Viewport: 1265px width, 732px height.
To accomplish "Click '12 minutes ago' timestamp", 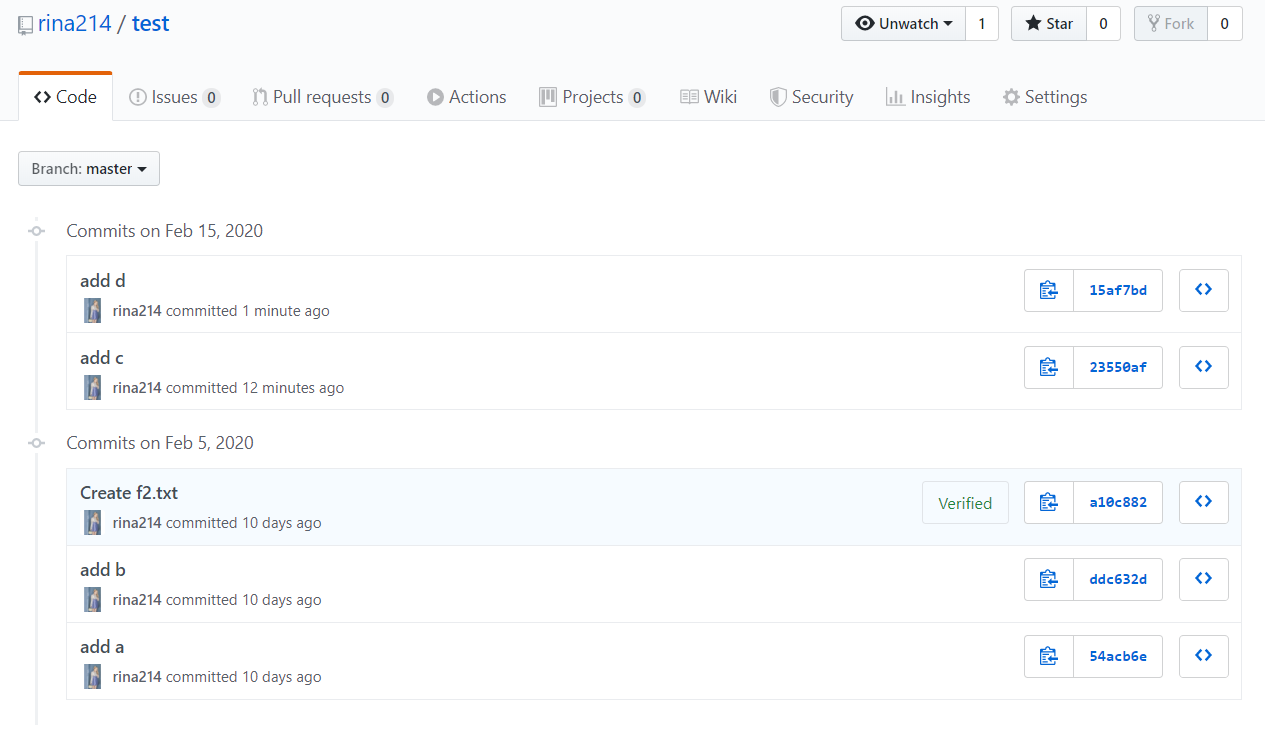I will coord(293,388).
